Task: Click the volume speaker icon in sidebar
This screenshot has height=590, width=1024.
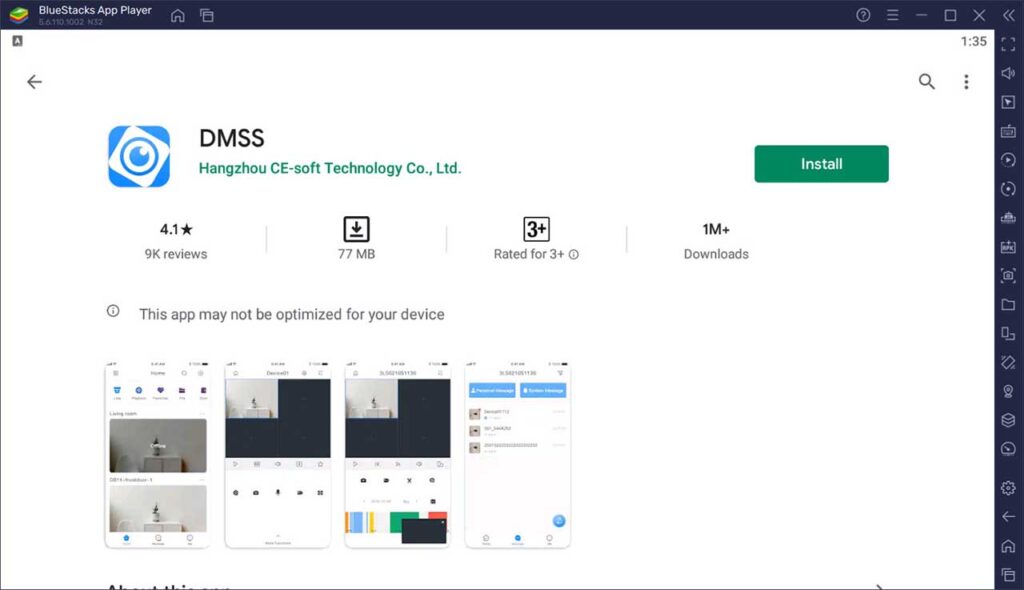Action: (1008, 73)
